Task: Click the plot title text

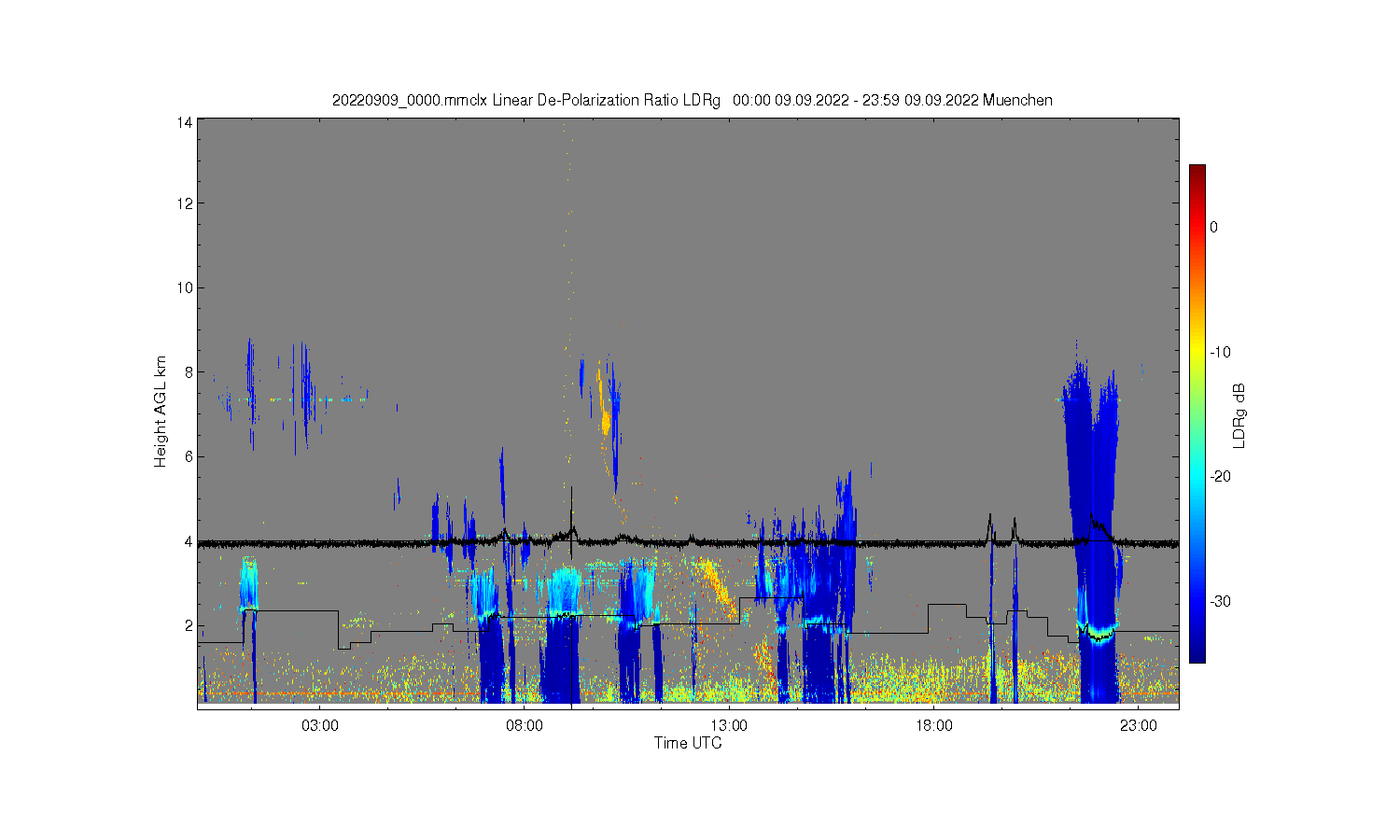Action: [693, 100]
